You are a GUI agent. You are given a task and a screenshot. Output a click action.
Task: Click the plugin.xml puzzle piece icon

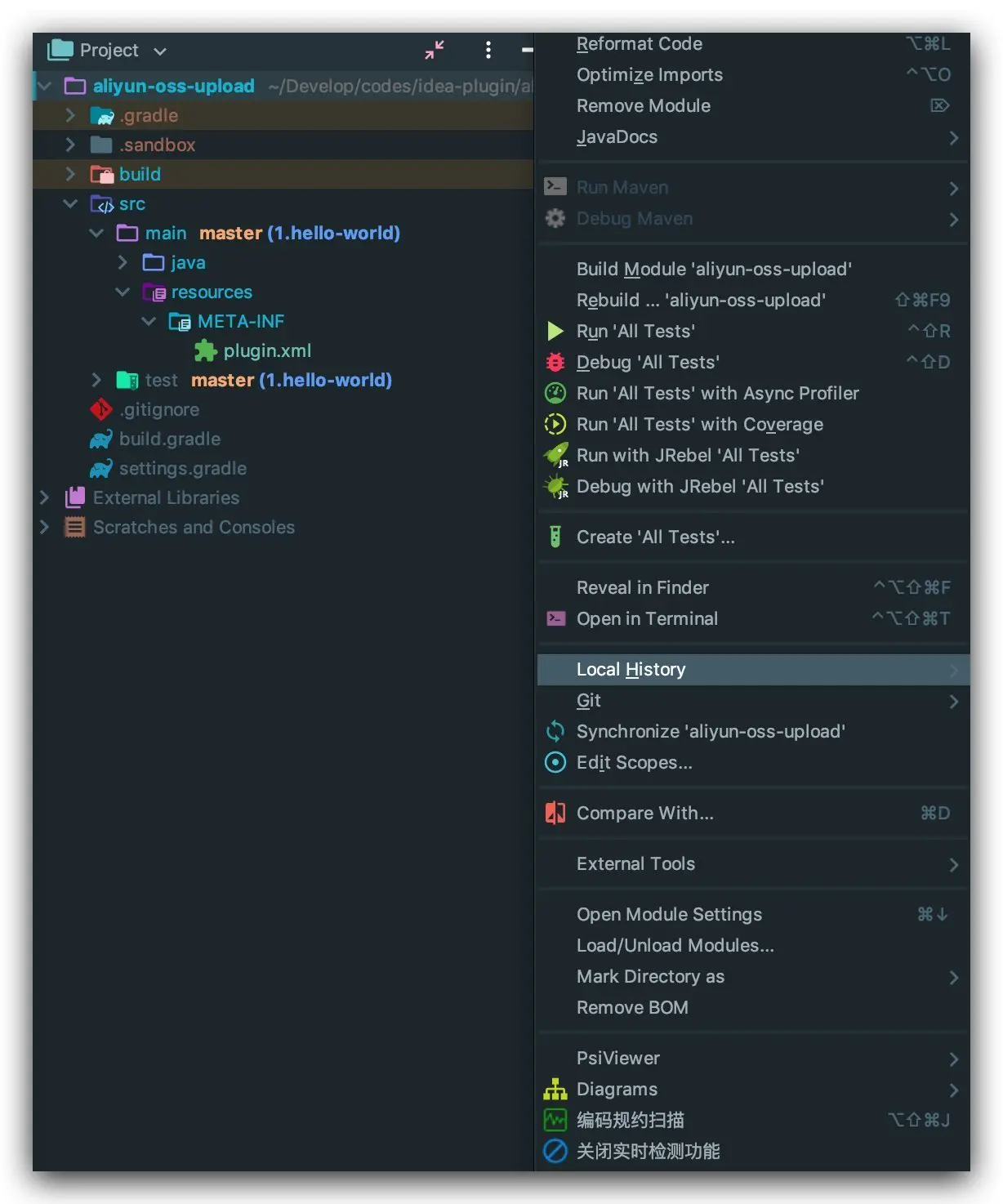(205, 350)
